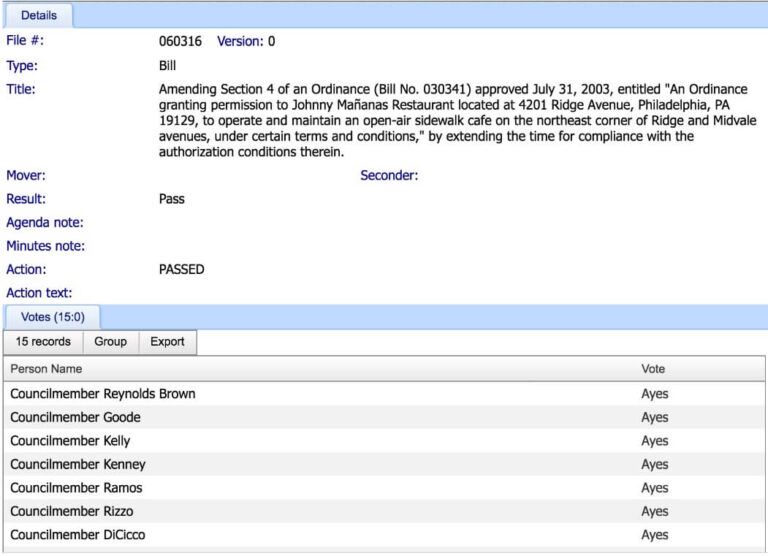Click the Mover label
768x556 pixels.
[x=26, y=175]
